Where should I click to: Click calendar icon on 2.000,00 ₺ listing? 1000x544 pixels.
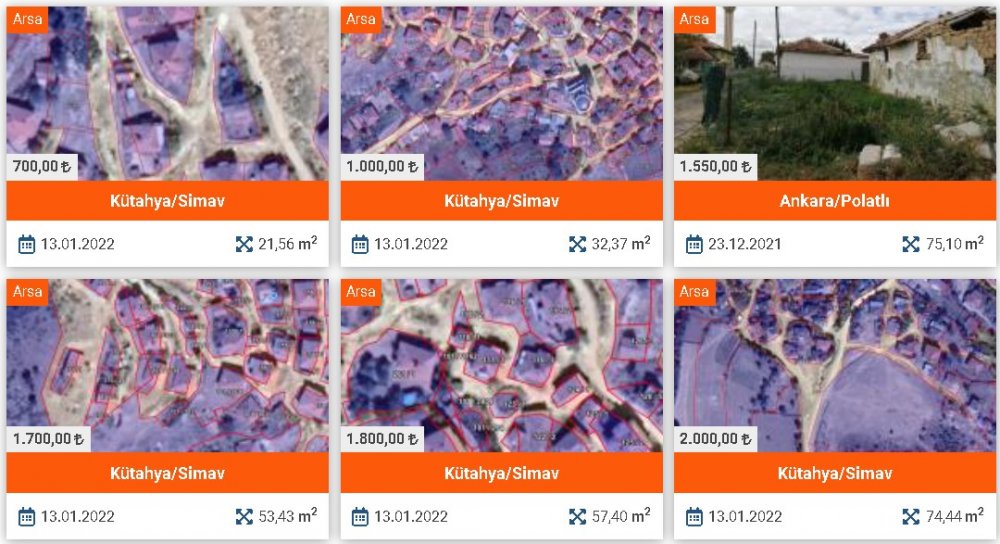coord(694,517)
